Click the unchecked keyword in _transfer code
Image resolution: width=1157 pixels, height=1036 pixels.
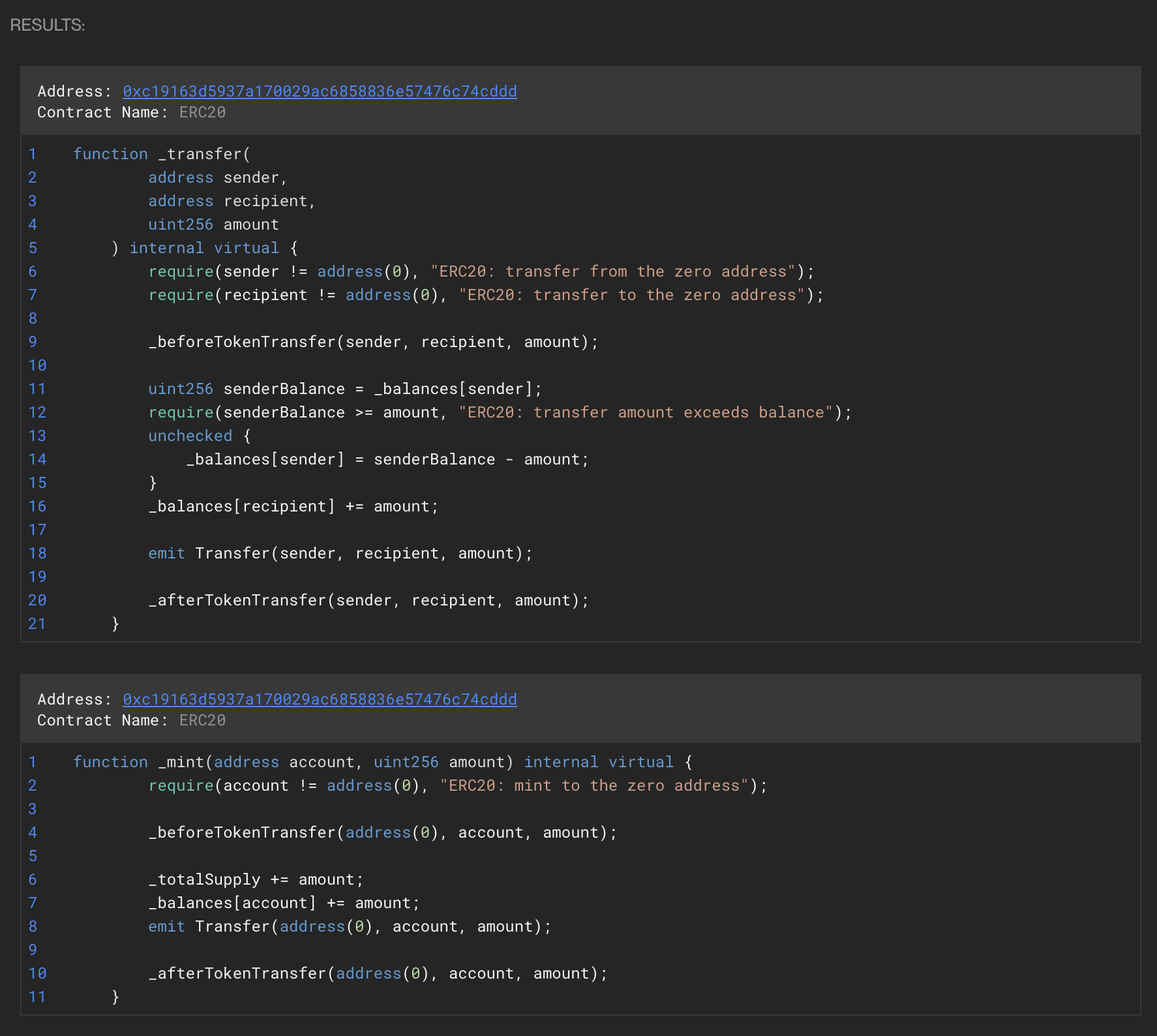[x=190, y=436]
